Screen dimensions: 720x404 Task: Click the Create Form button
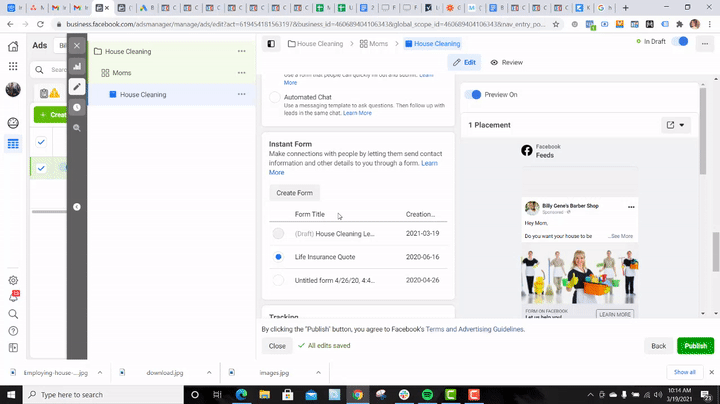point(294,193)
